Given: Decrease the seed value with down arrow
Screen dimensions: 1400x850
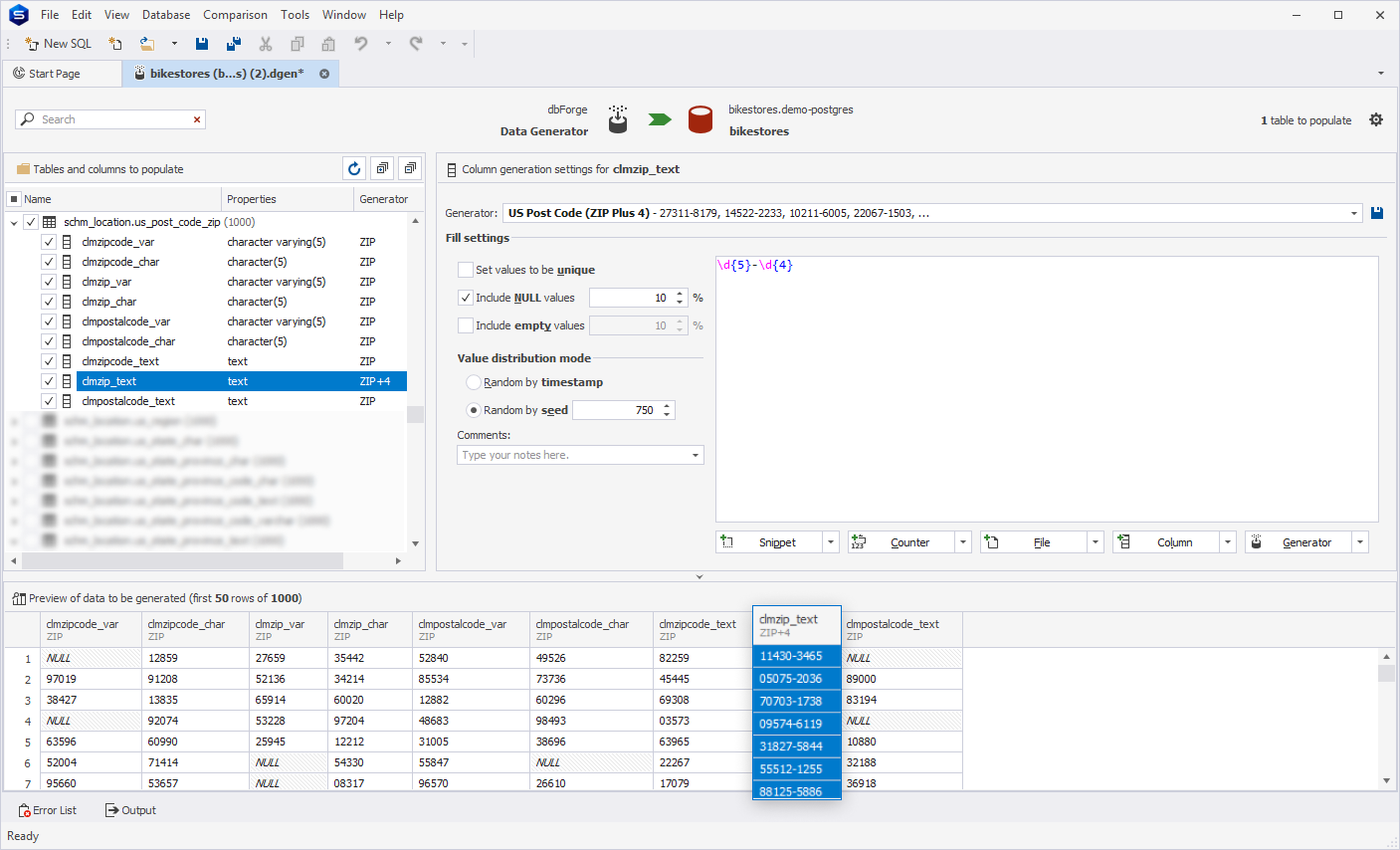Looking at the screenshot, I should tap(668, 414).
